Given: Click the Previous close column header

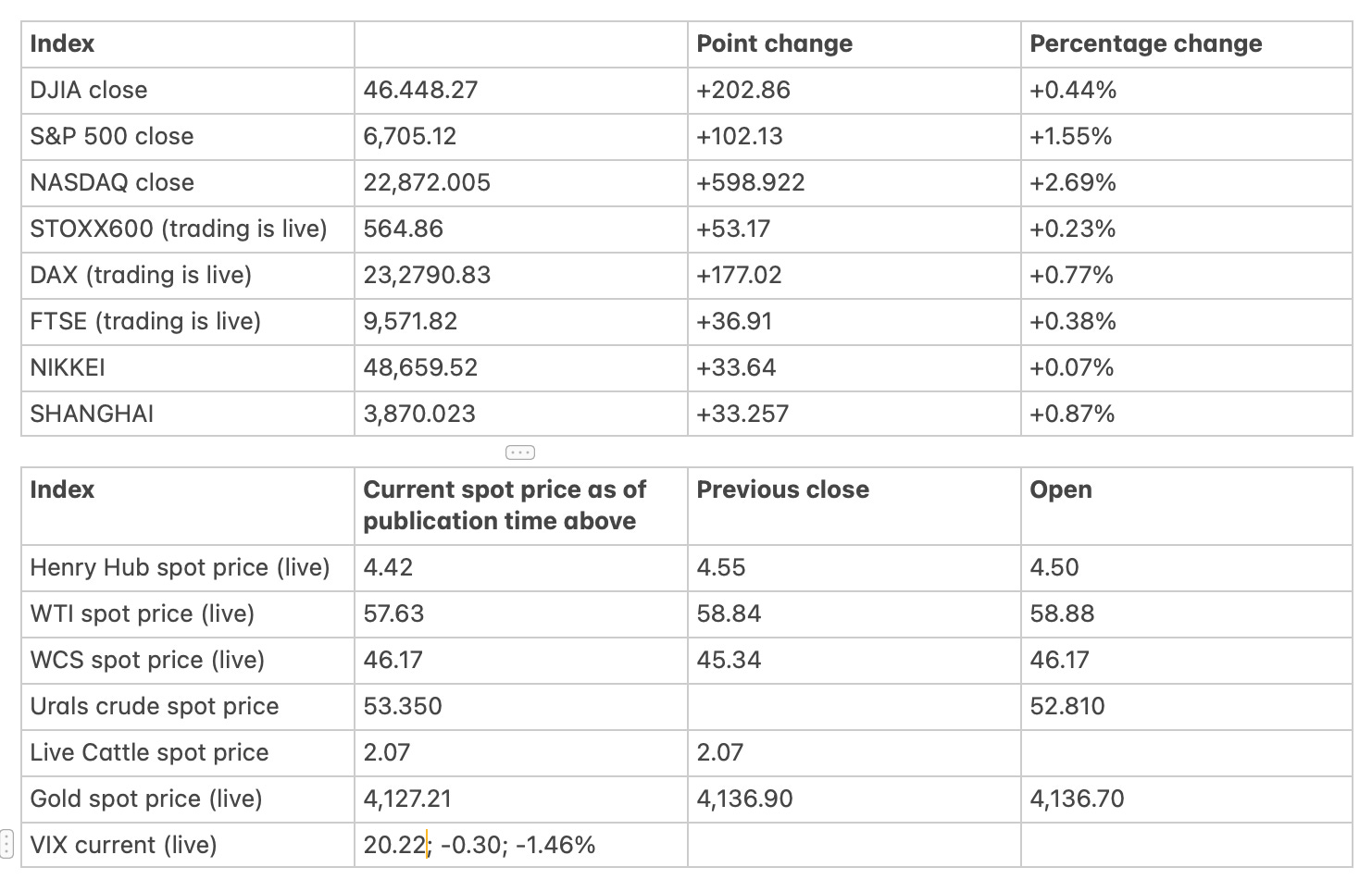Looking at the screenshot, I should [854, 506].
